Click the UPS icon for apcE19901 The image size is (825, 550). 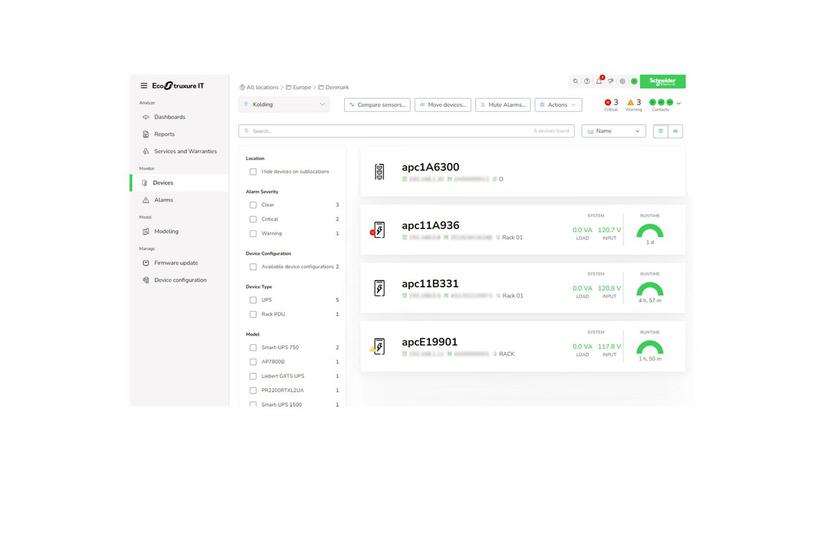click(379, 346)
